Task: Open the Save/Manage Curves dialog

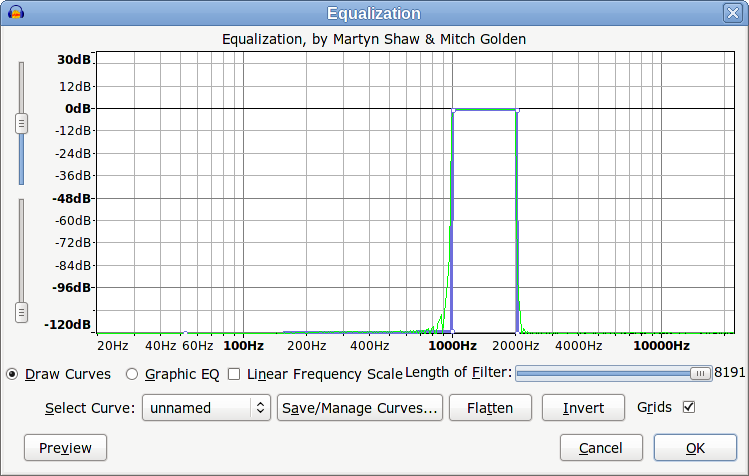Action: coord(360,408)
